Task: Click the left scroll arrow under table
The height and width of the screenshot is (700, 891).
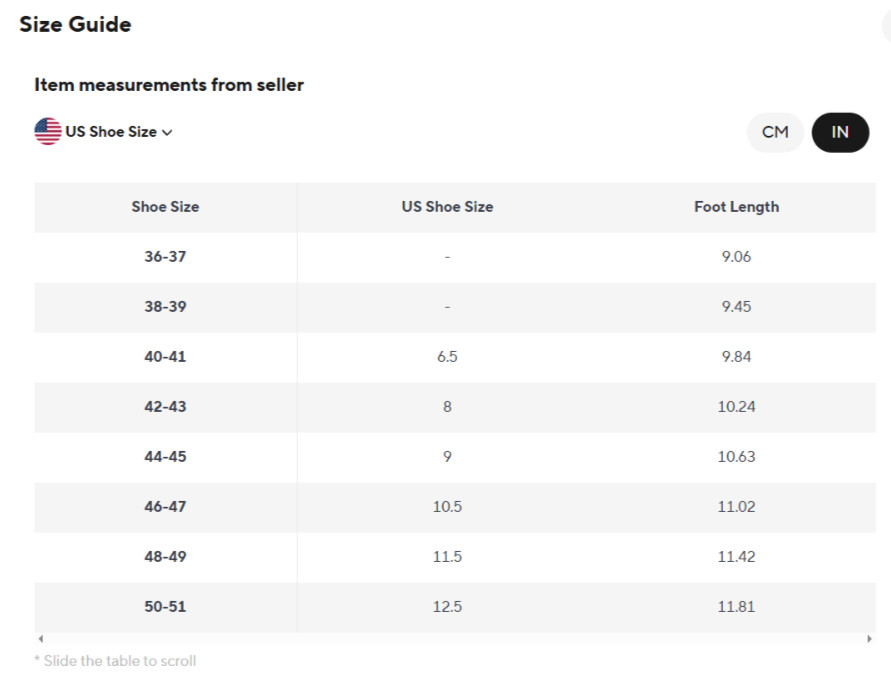Action: pyautogui.click(x=40, y=639)
